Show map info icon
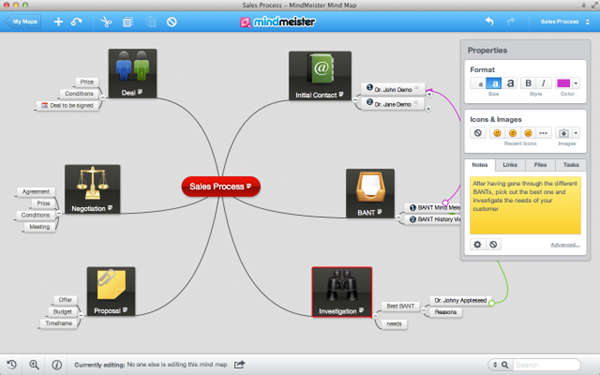The width and height of the screenshot is (600, 375). (x=57, y=365)
